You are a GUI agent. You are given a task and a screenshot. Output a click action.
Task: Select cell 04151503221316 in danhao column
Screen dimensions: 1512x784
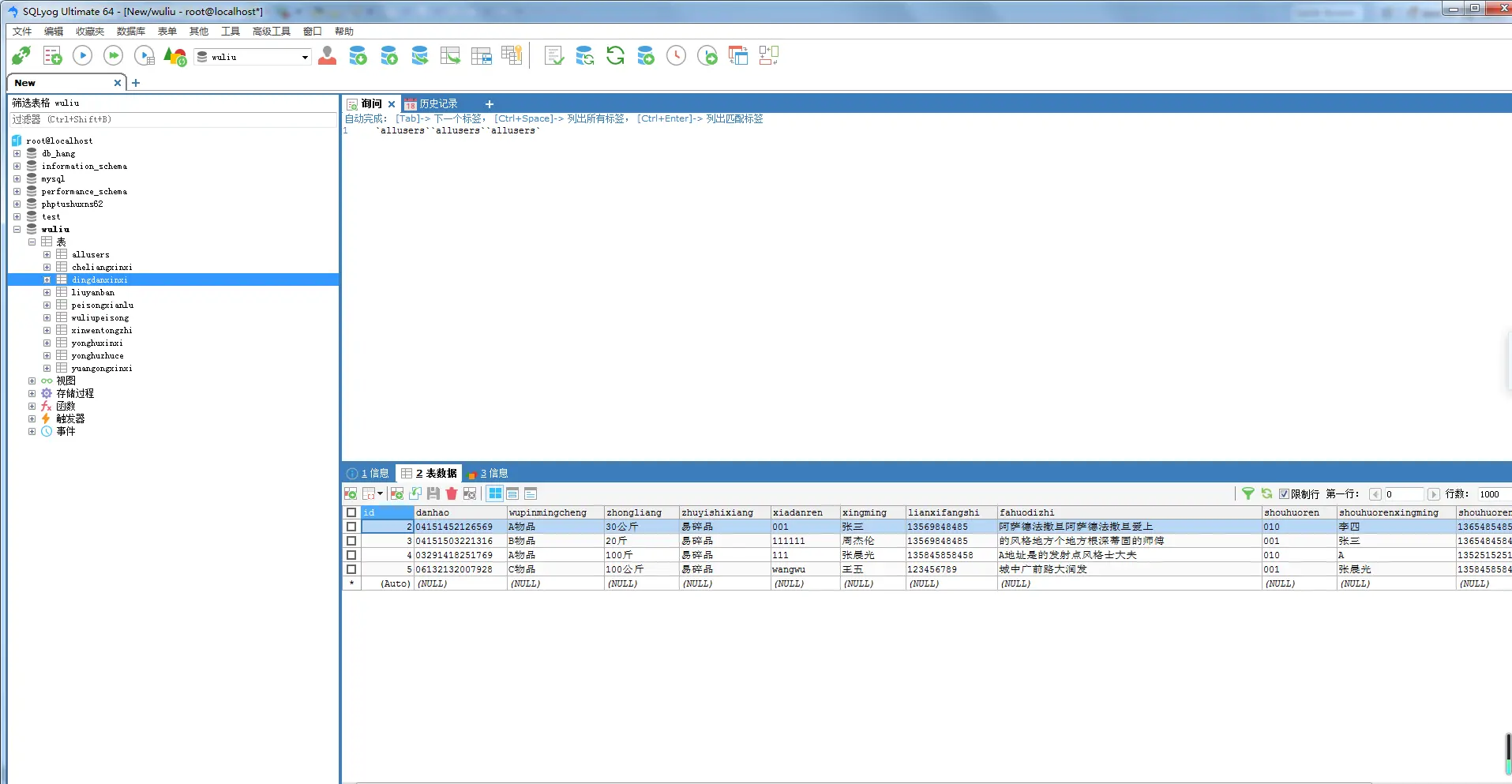pyautogui.click(x=460, y=542)
